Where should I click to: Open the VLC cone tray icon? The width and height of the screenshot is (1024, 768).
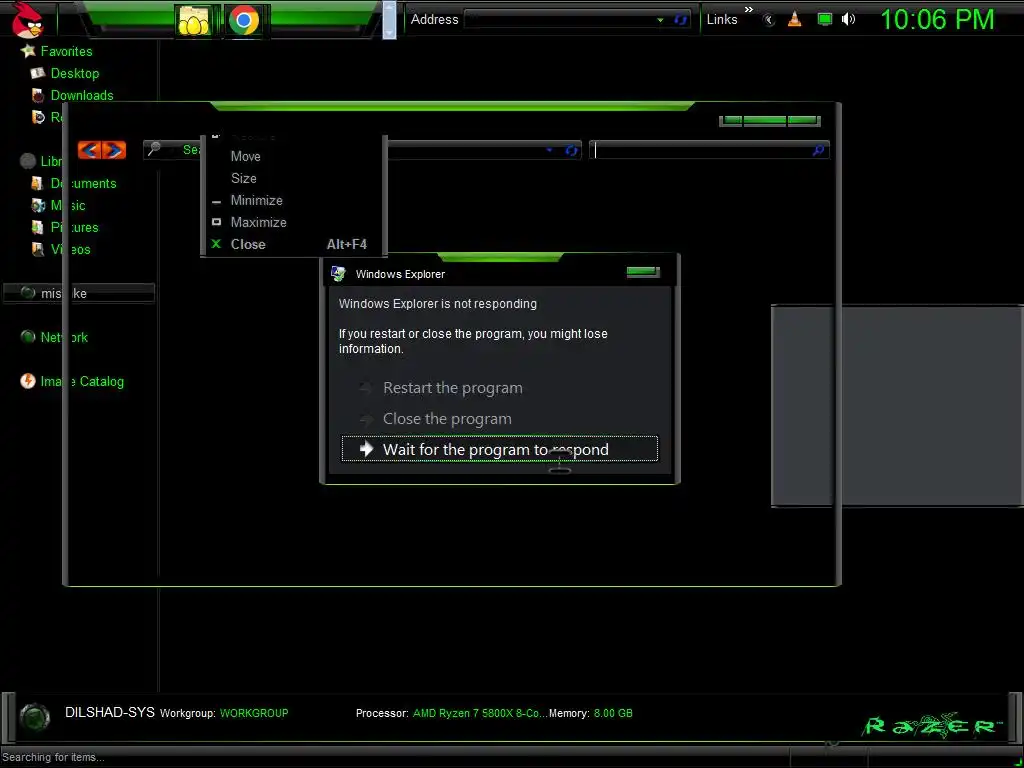pos(794,19)
